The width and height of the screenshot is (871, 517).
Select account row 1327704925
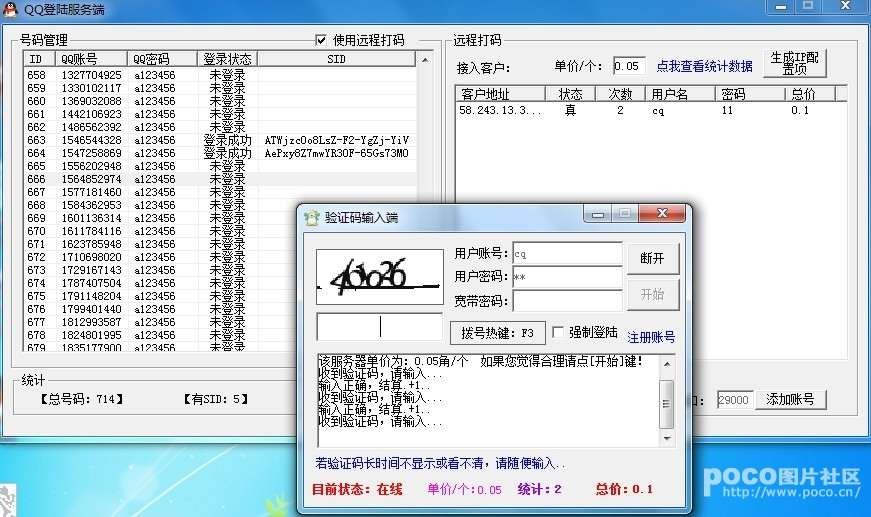pos(220,75)
